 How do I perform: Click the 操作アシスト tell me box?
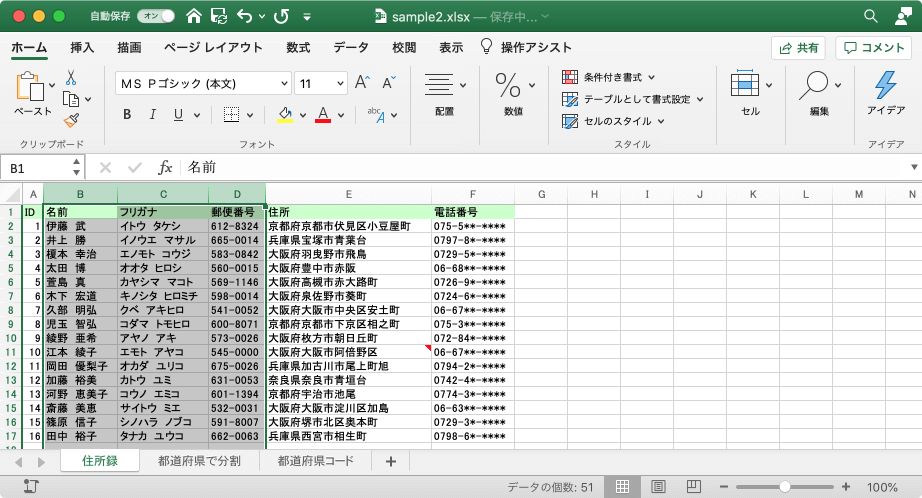pyautogui.click(x=526, y=47)
